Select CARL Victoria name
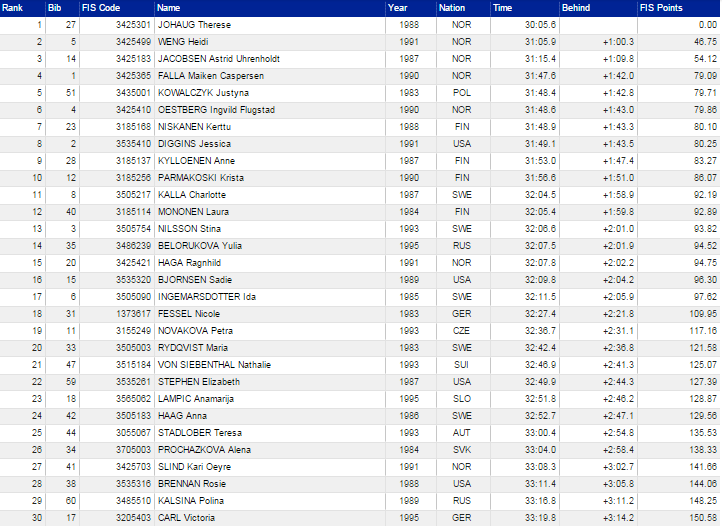Viewport: 722px width, 526px height. (x=186, y=519)
